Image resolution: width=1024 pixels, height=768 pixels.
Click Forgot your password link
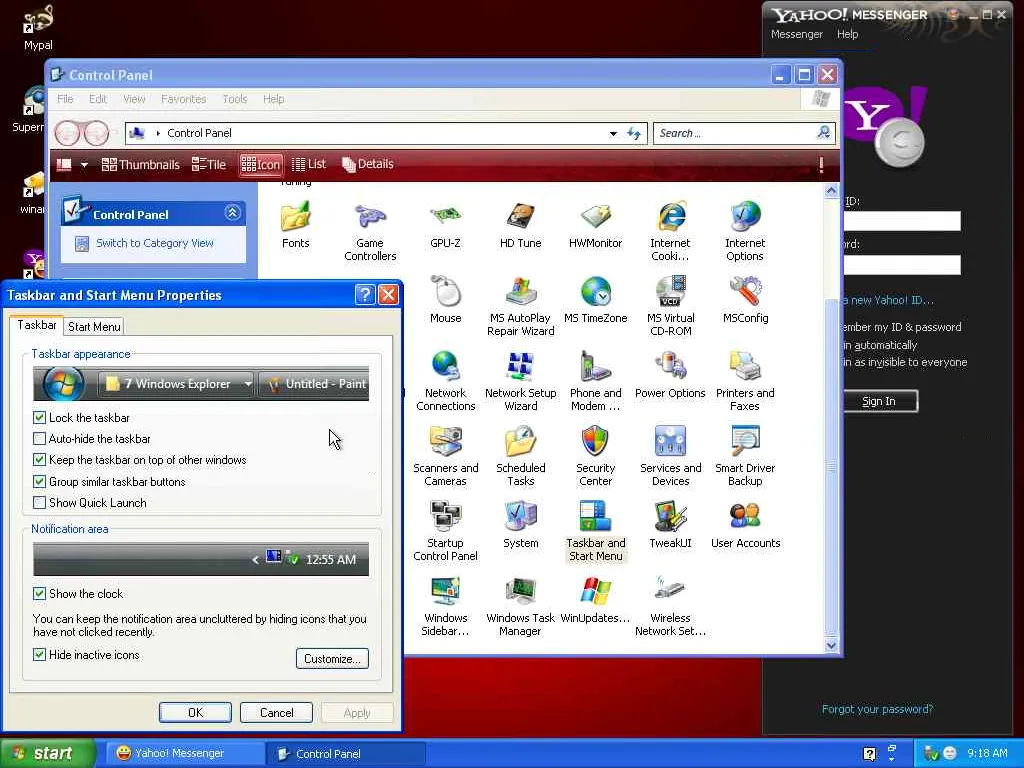[x=877, y=709]
